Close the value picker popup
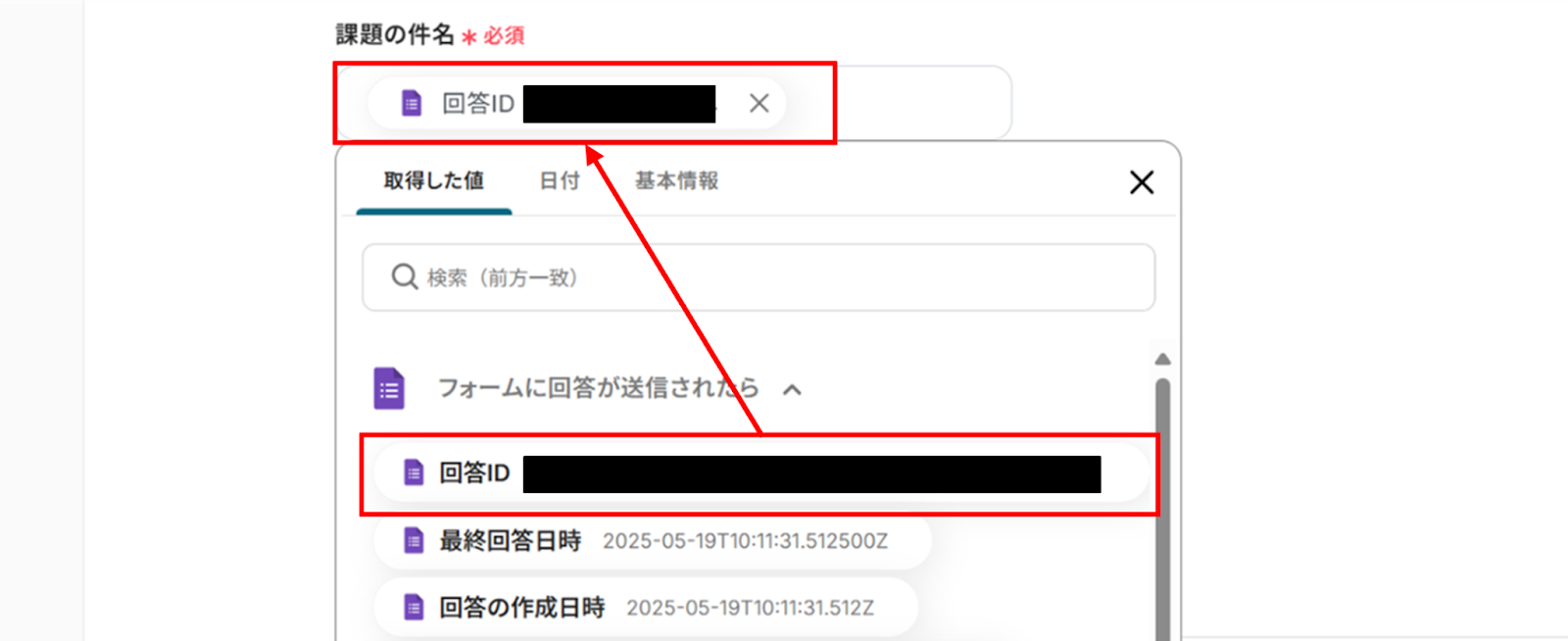 pos(1141,182)
